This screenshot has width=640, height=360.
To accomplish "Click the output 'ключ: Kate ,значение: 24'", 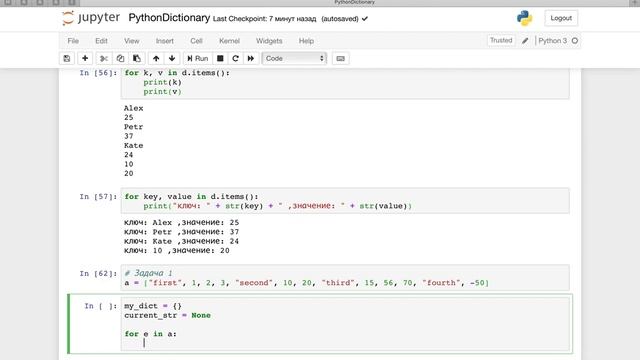I will 181,241.
